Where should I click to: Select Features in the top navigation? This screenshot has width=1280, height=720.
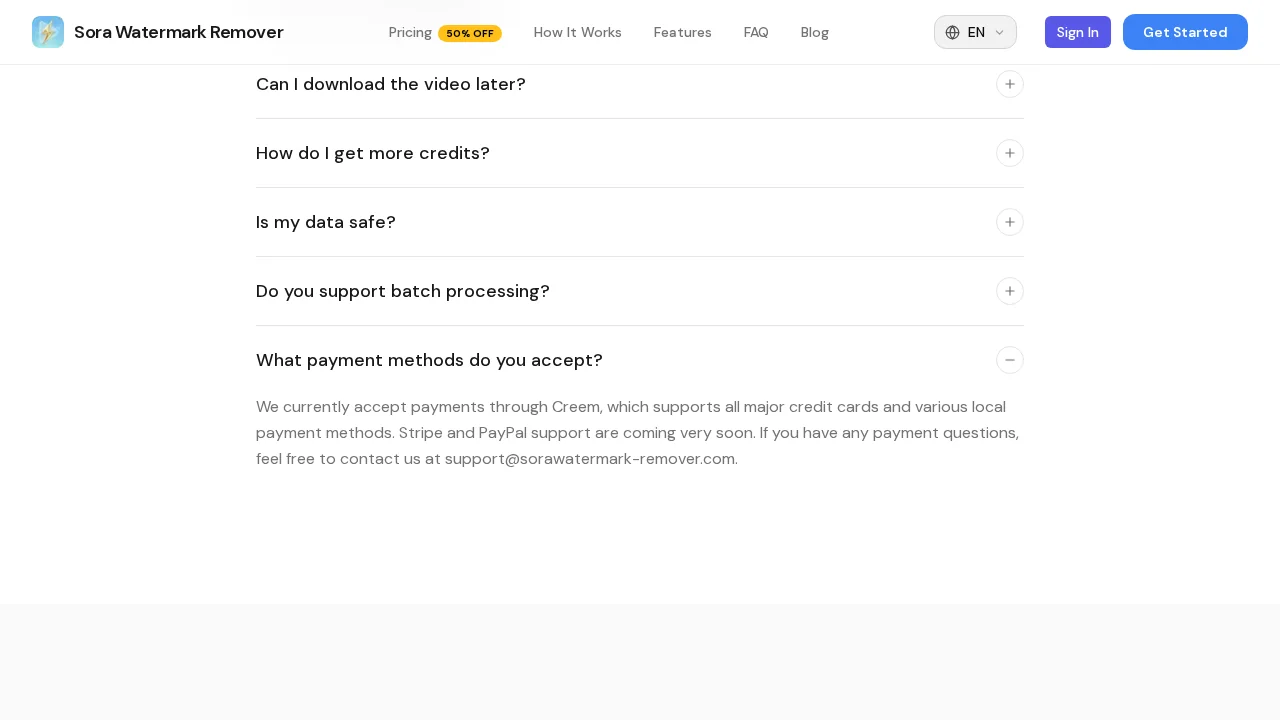pyautogui.click(x=682, y=32)
